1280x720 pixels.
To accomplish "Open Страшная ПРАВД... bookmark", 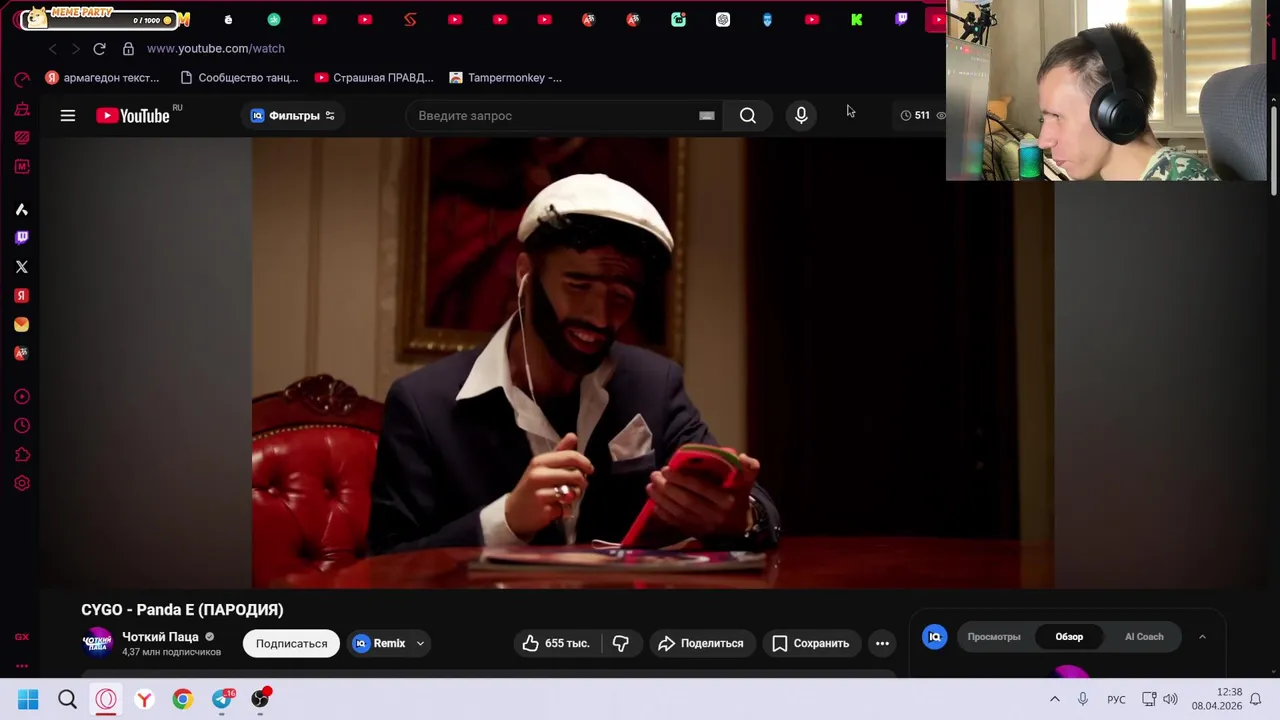I will (374, 78).
